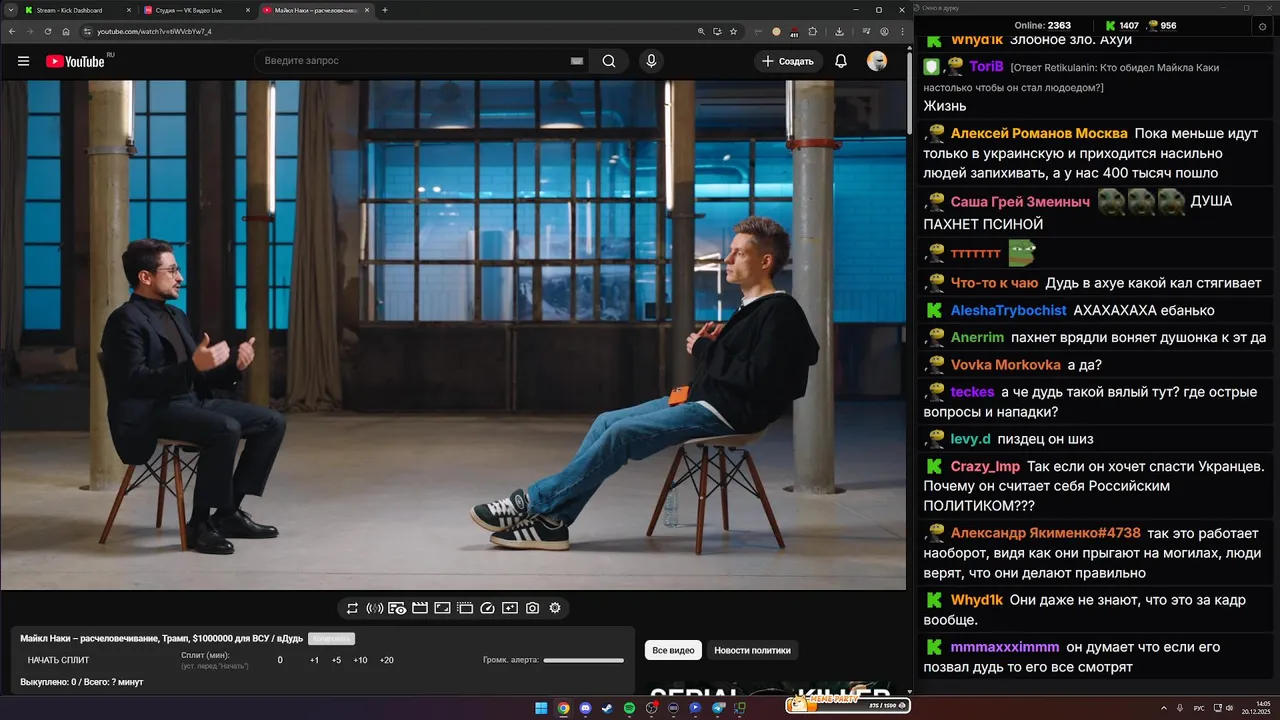
Task: Click the broadcast waves icon in player toolbar
Action: pyautogui.click(x=375, y=608)
